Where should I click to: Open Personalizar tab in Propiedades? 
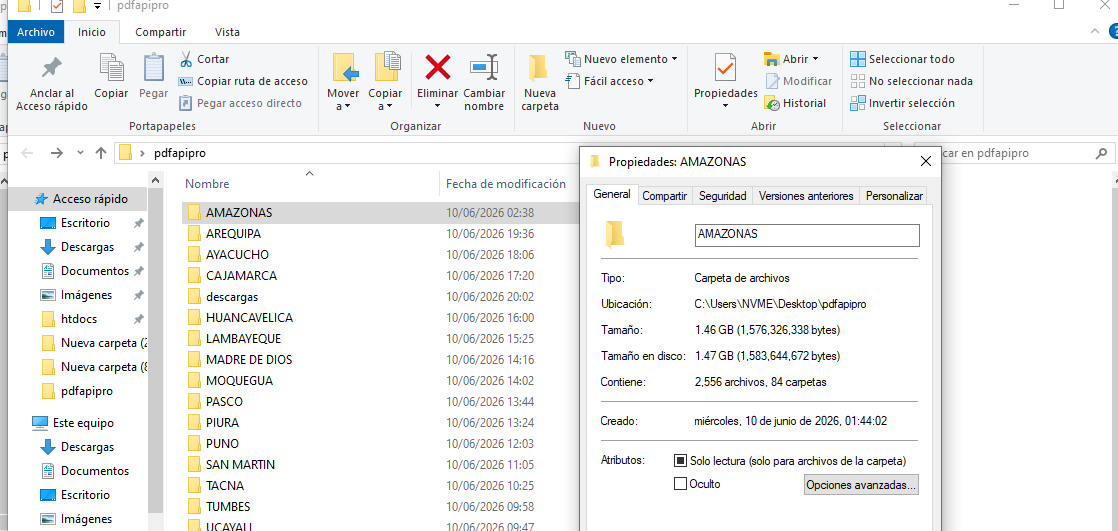(894, 196)
